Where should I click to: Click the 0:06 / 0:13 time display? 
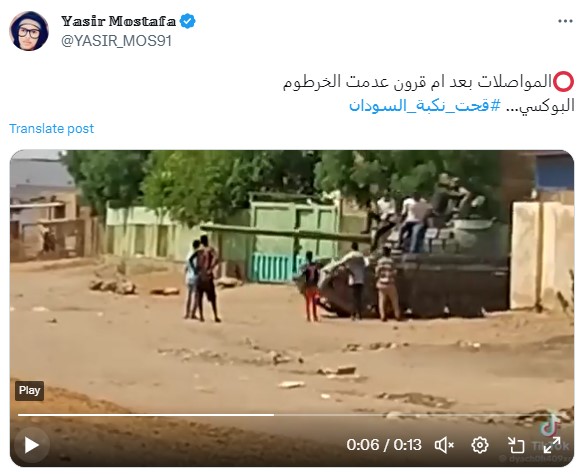coord(384,445)
